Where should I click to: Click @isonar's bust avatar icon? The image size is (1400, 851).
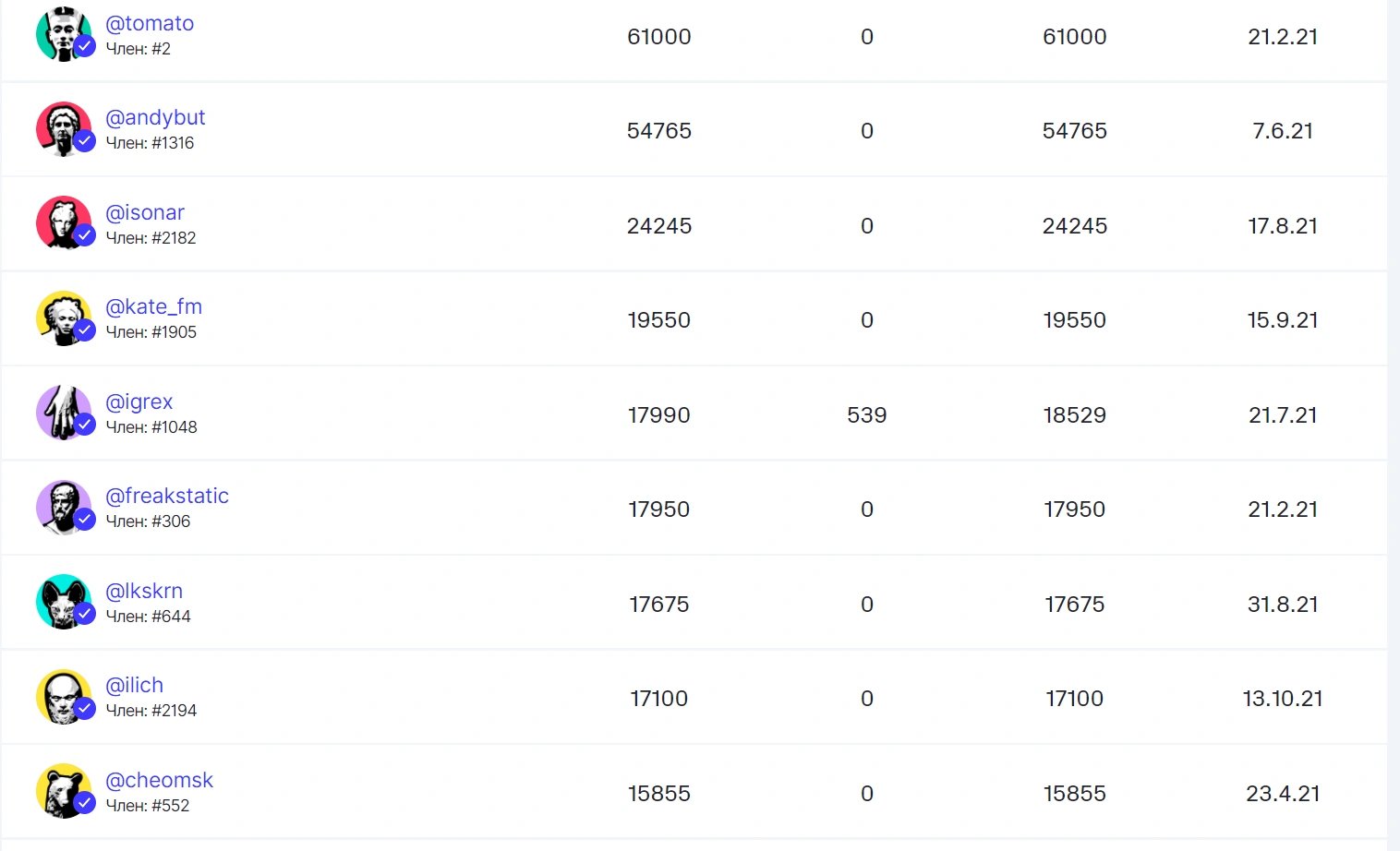pyautogui.click(x=63, y=223)
